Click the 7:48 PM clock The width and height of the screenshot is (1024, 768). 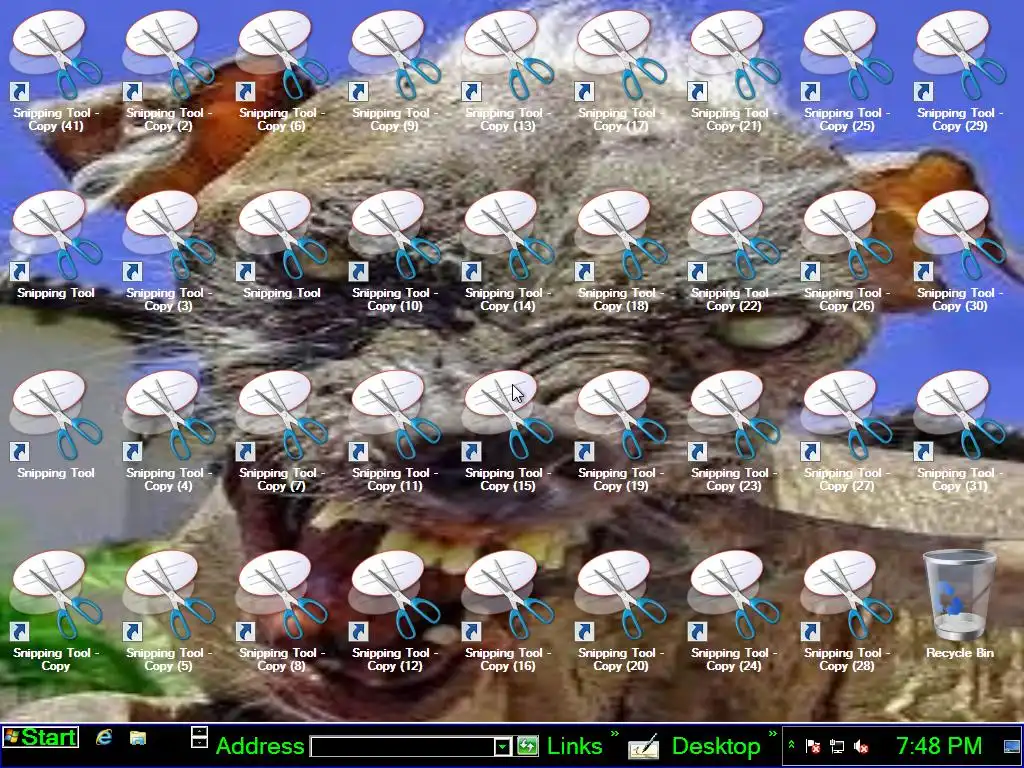(938, 746)
